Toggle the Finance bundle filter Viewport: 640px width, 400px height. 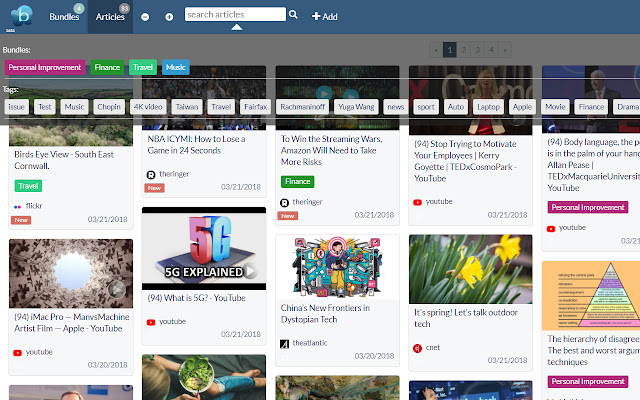point(107,68)
